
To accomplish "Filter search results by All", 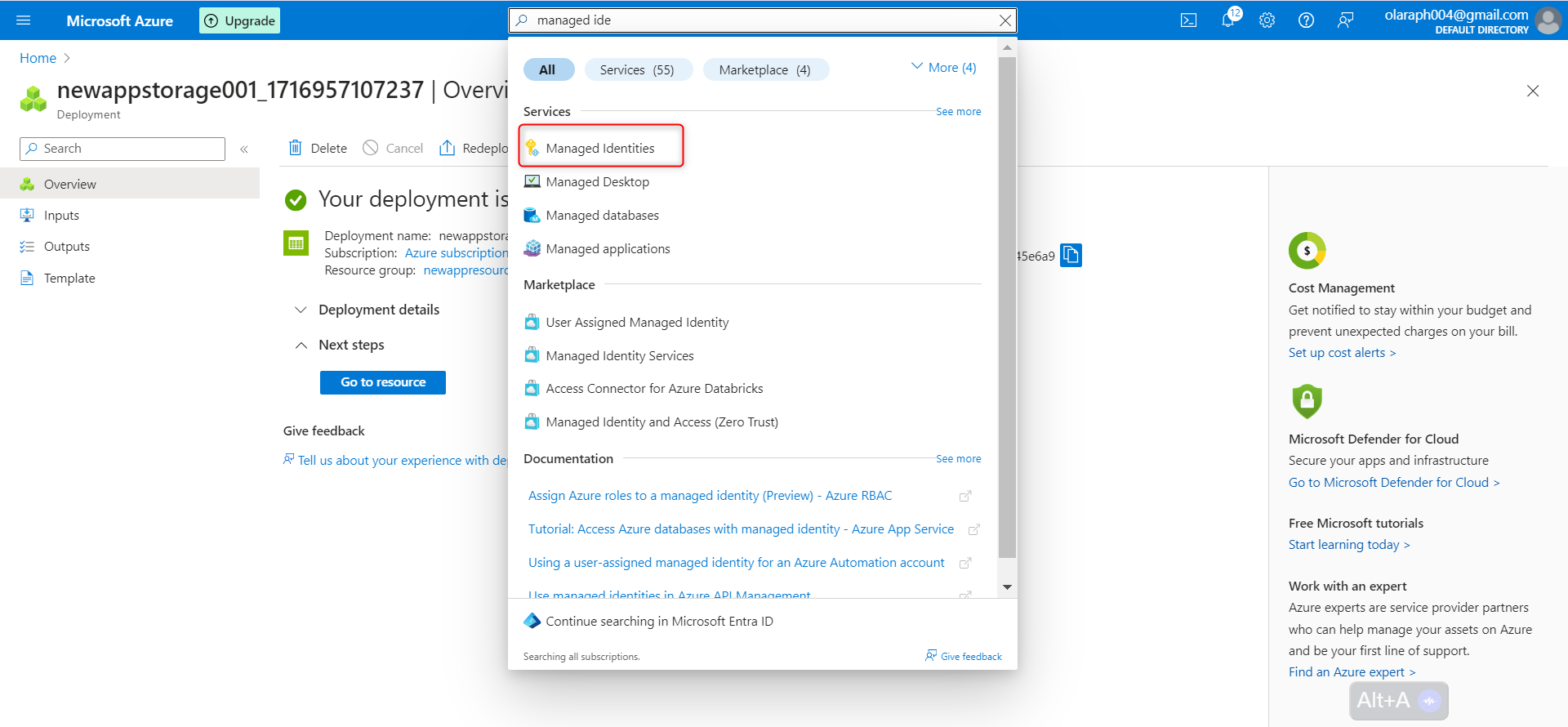I will [x=547, y=69].
